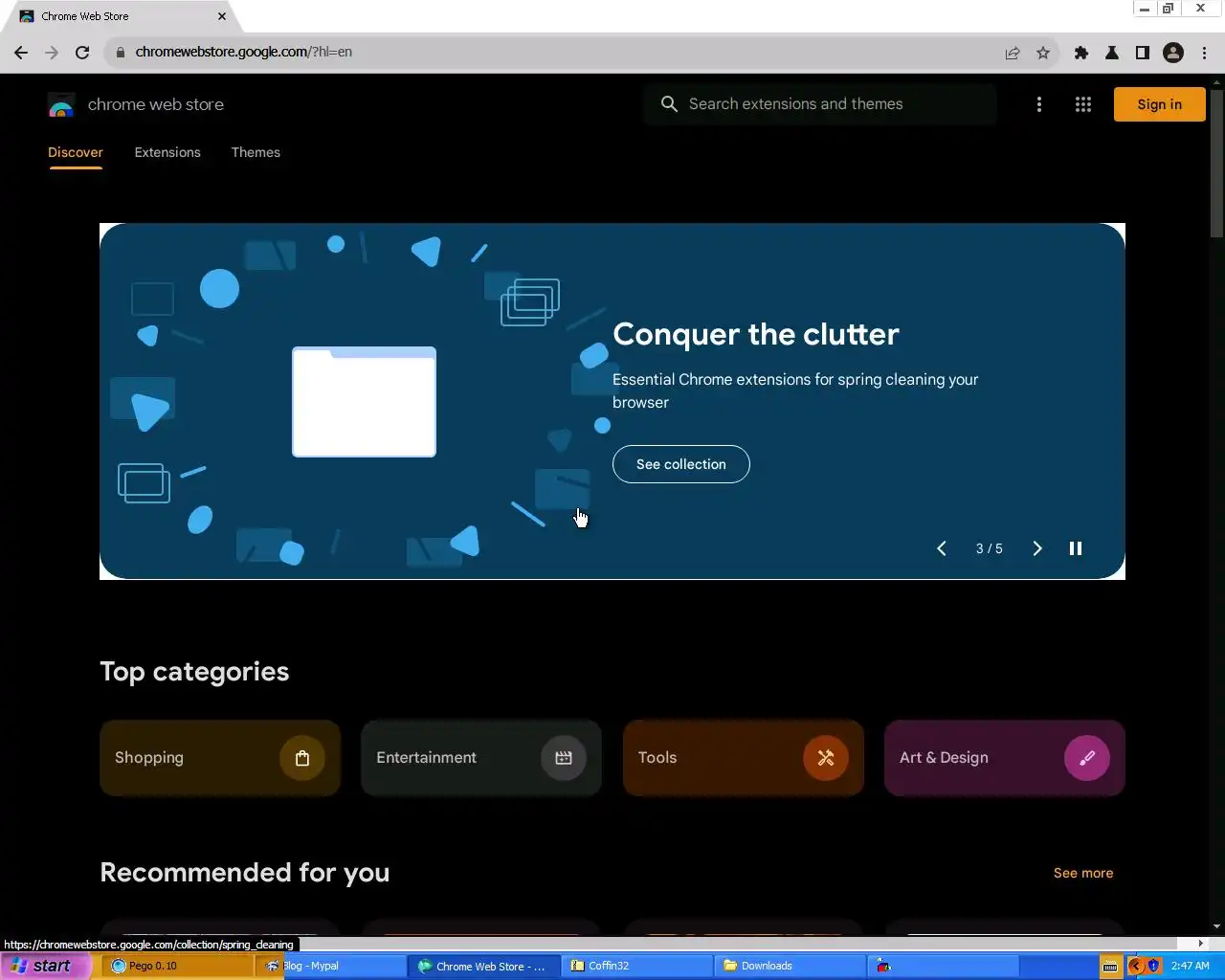
Task: Click the Conquer the clutter heading
Action: (x=756, y=334)
